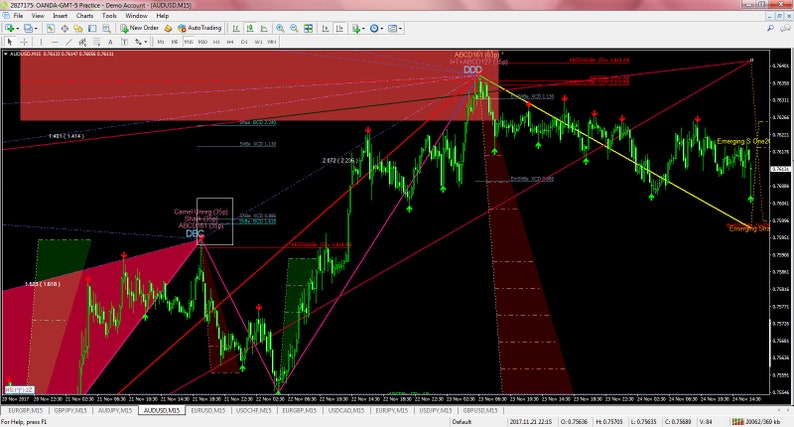This screenshot has height=427, width=794.
Task: Switch to candlestick chart display
Action: pyautogui.click(x=250, y=28)
